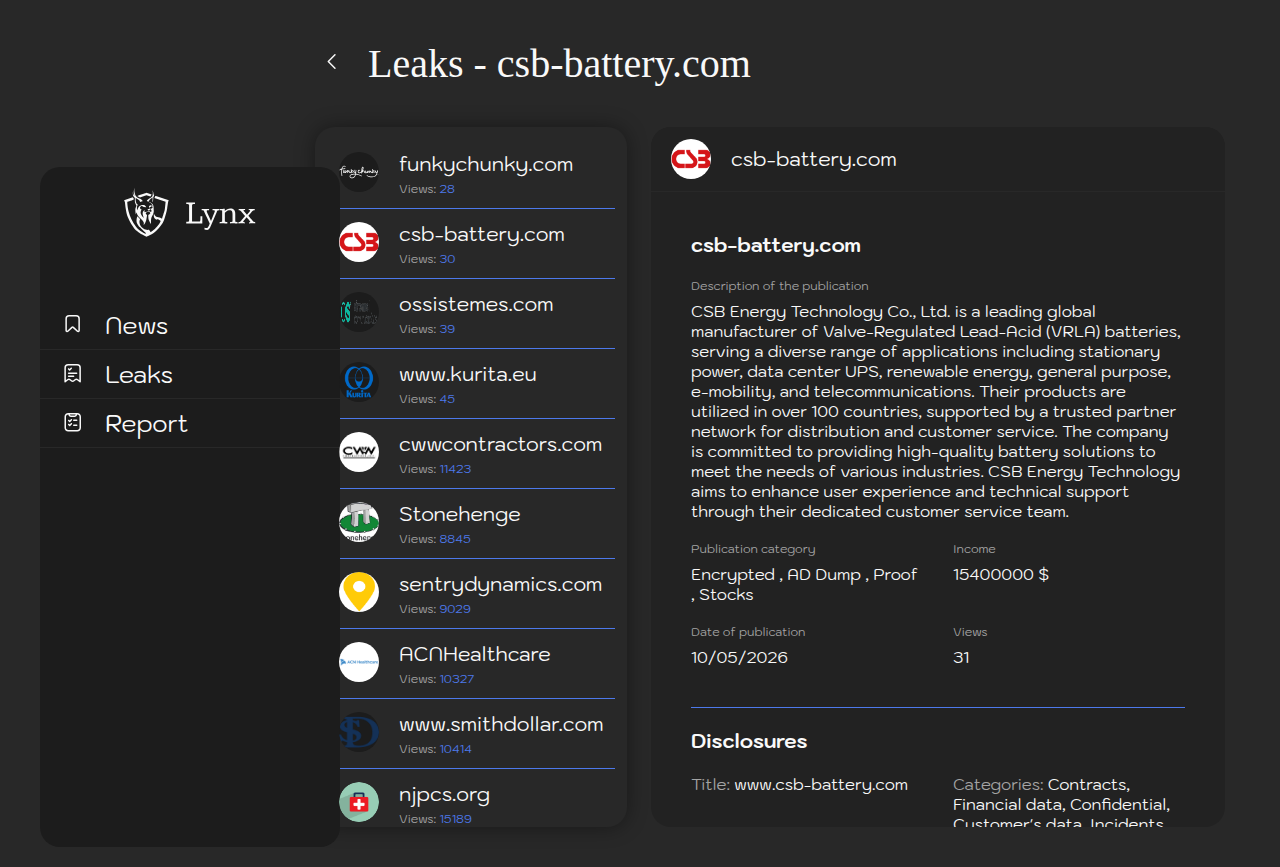Screen dimensions: 1280x867
Task: Open the ossistemes.com leak entry
Action: [x=471, y=314]
